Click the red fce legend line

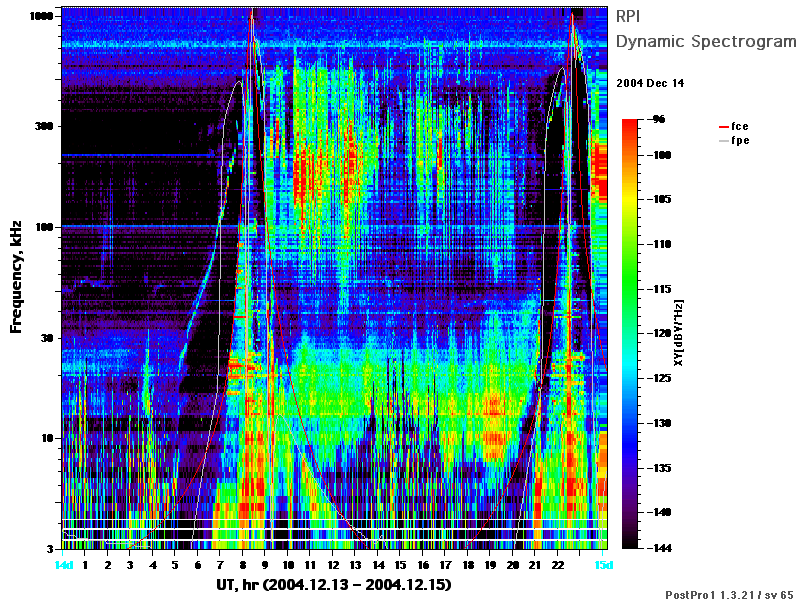point(724,127)
